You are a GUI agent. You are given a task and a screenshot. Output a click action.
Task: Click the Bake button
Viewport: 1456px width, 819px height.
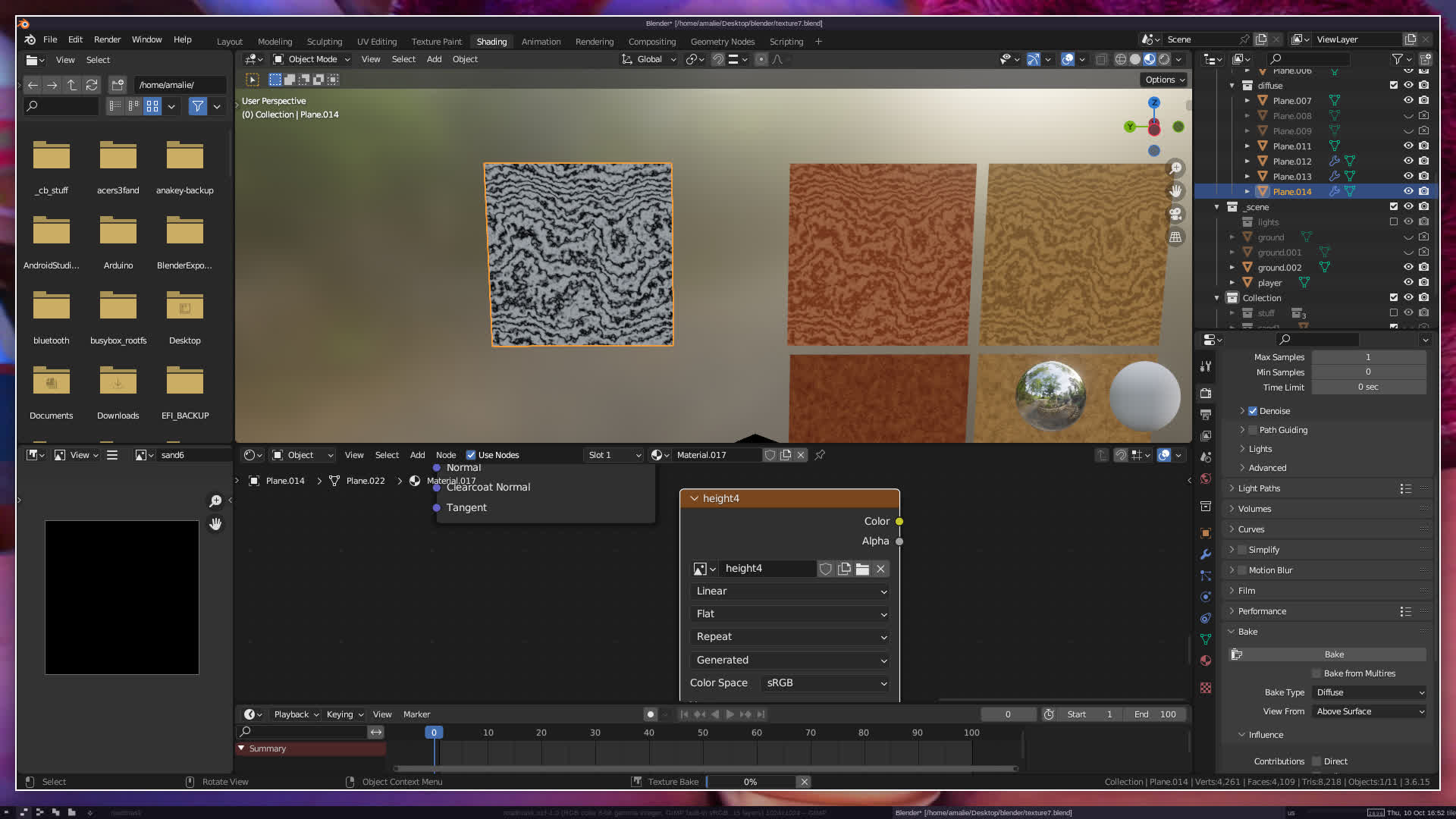pyautogui.click(x=1333, y=654)
